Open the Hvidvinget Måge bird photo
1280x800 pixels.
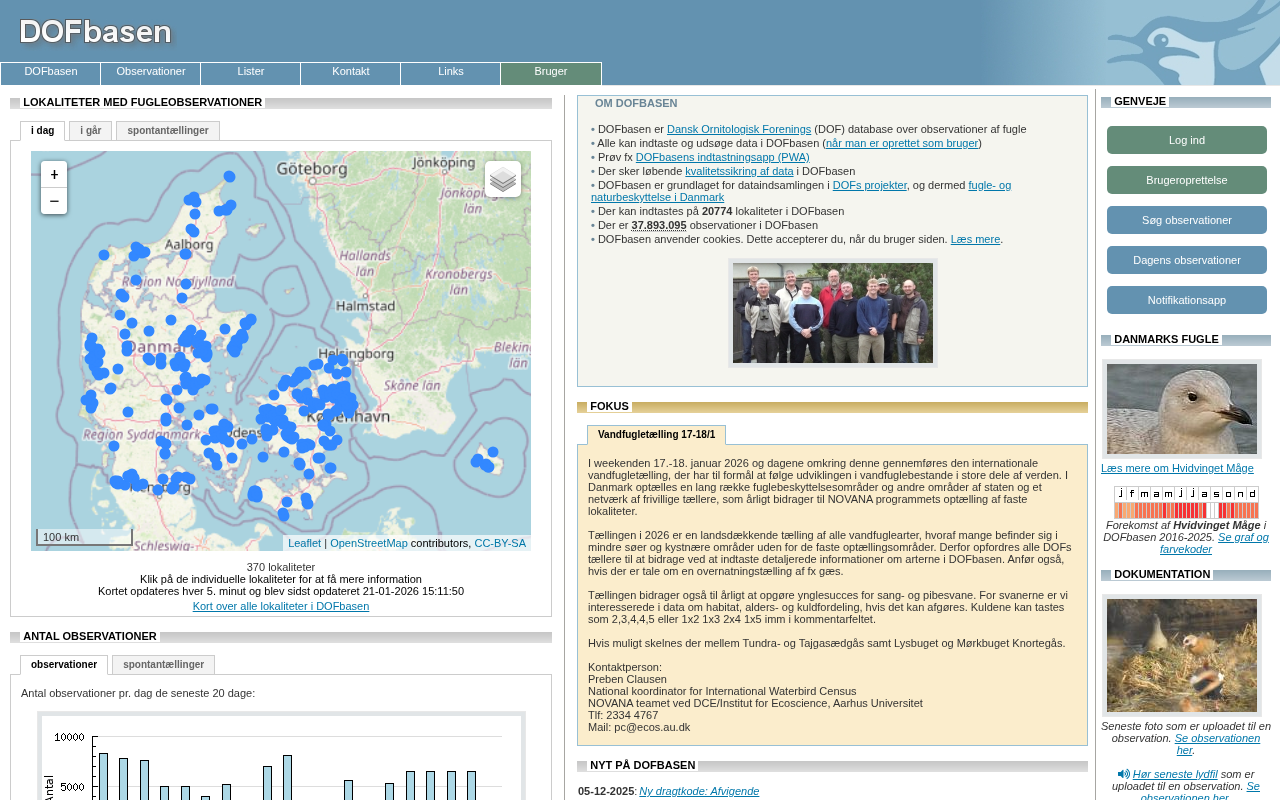[1181, 409]
